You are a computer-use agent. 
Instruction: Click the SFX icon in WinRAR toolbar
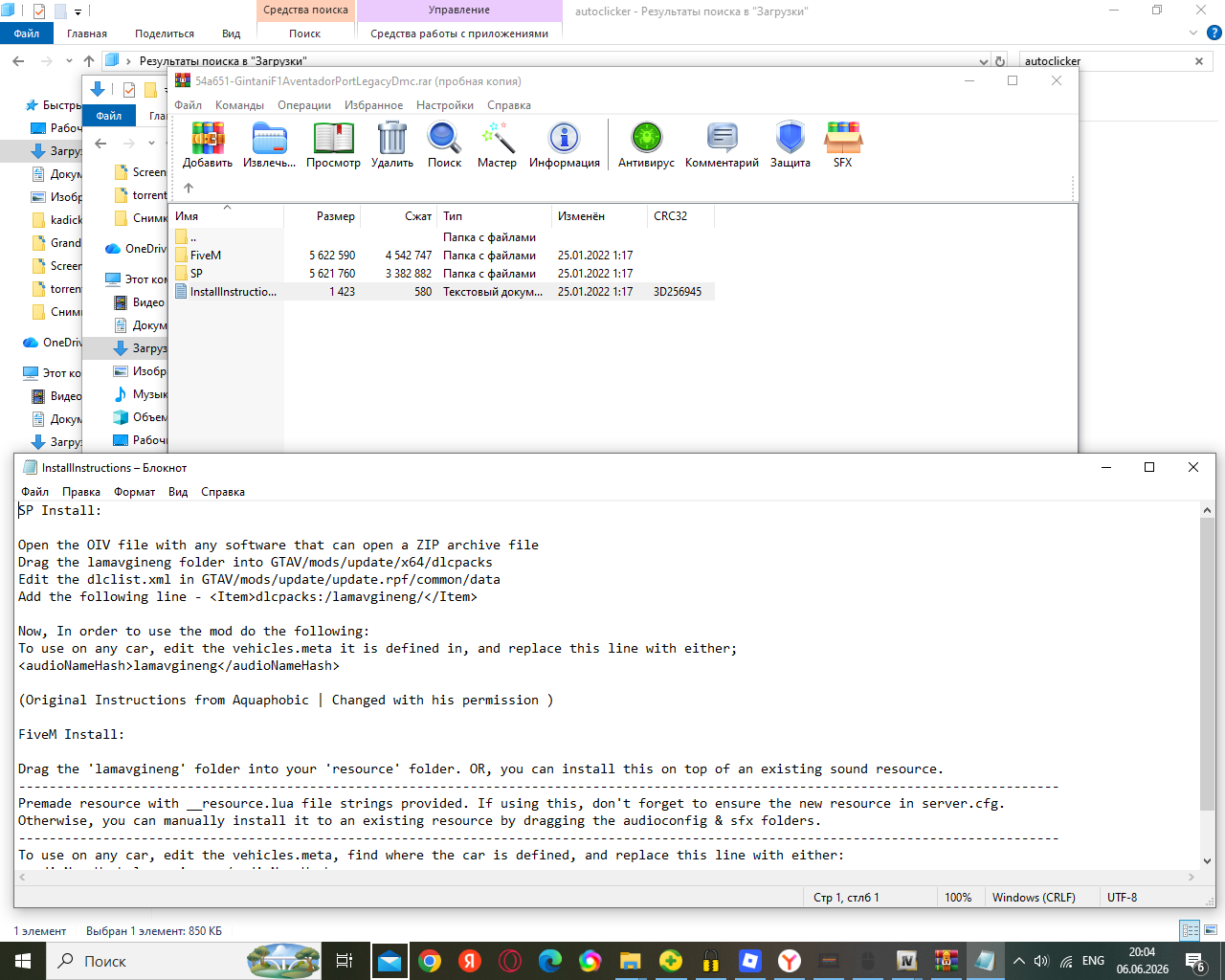[843, 145]
